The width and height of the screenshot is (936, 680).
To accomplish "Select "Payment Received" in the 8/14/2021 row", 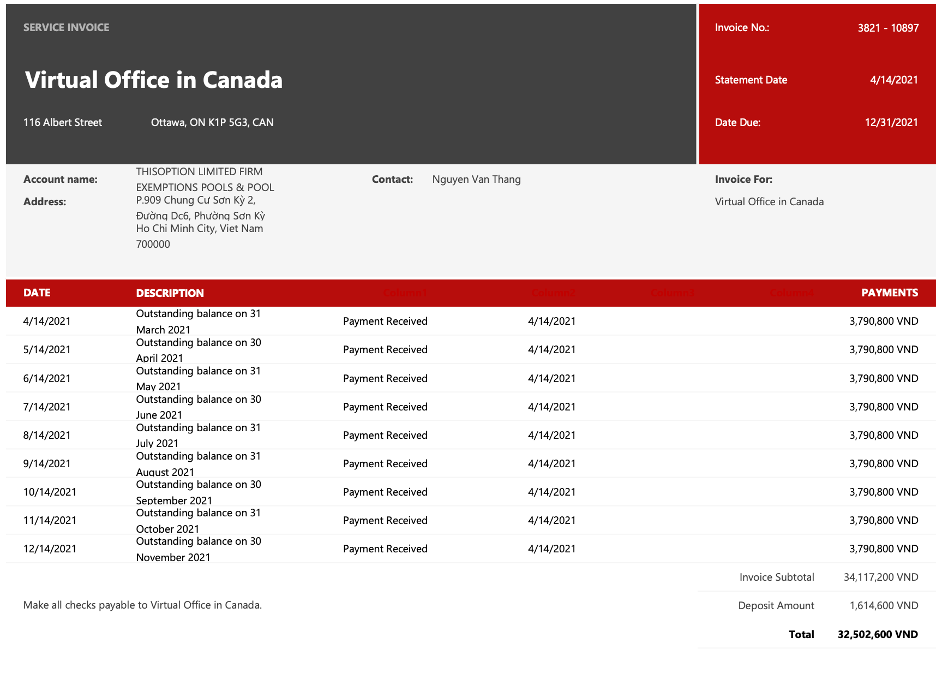I will [385, 435].
